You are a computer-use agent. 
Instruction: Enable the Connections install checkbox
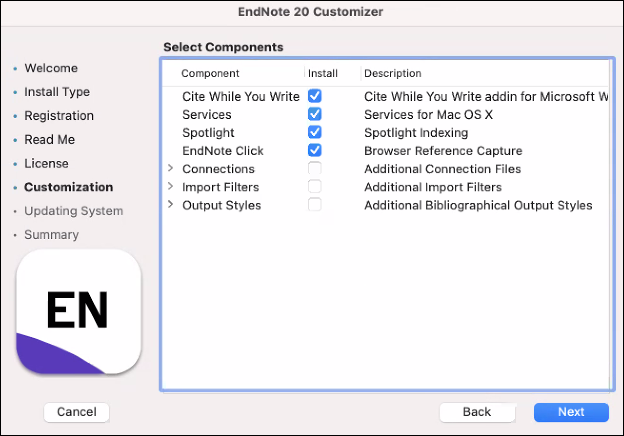(314, 169)
